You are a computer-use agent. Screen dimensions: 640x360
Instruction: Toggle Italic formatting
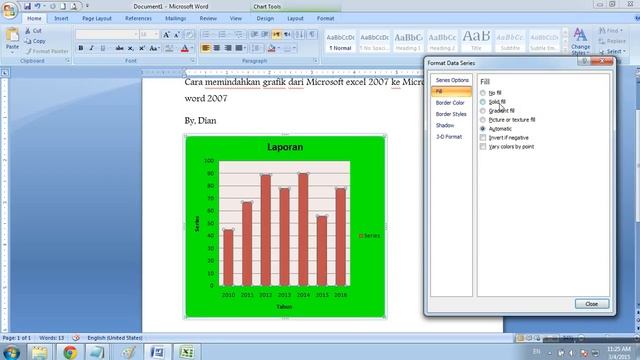coord(91,48)
